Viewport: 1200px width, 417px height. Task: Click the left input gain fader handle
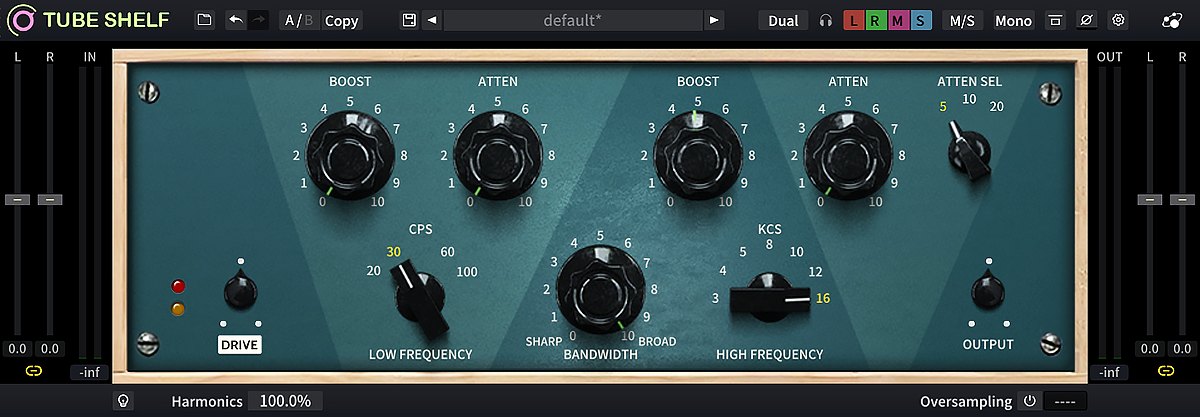click(18, 200)
